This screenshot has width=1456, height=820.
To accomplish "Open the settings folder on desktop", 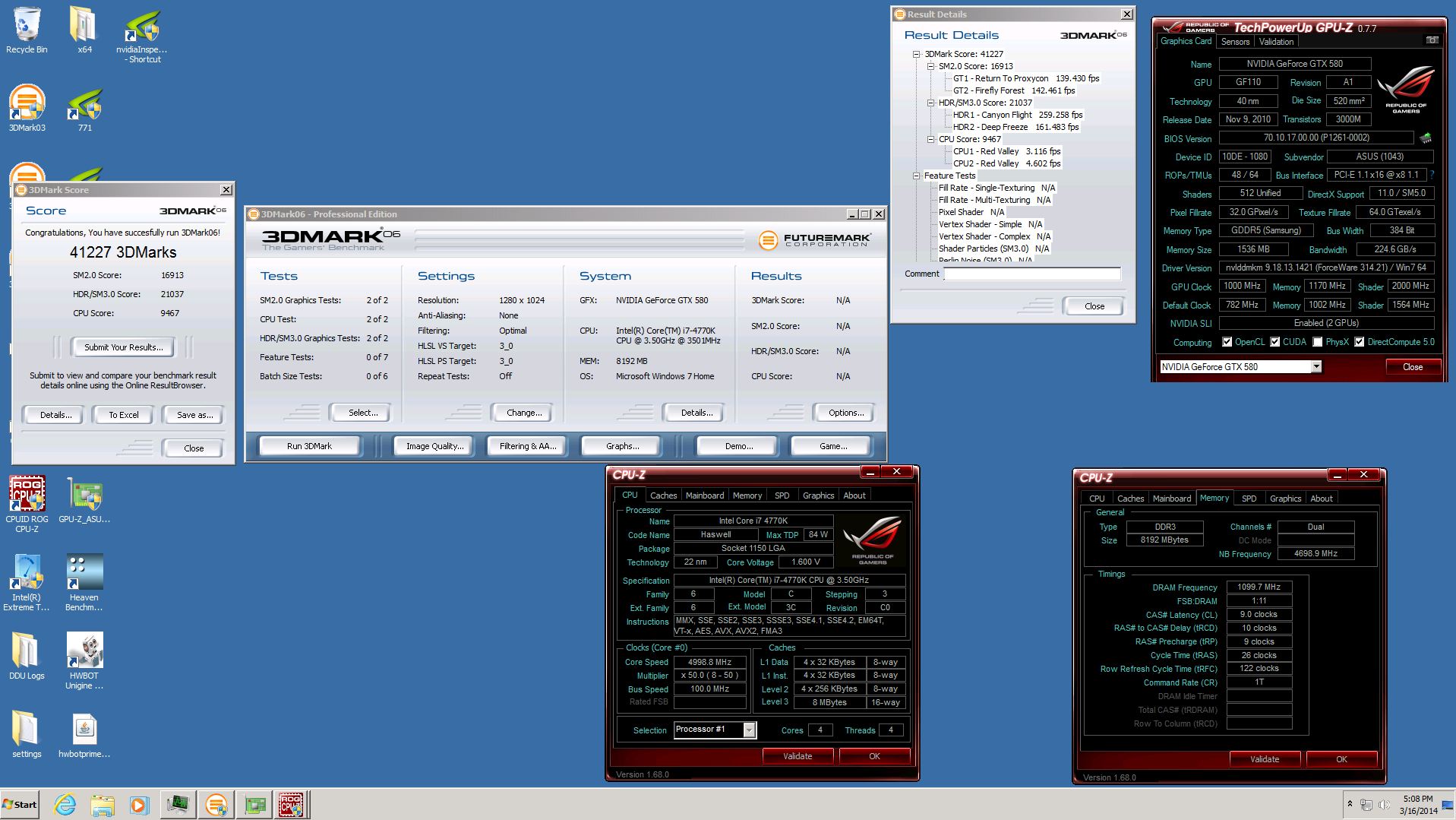I will 27,734.
